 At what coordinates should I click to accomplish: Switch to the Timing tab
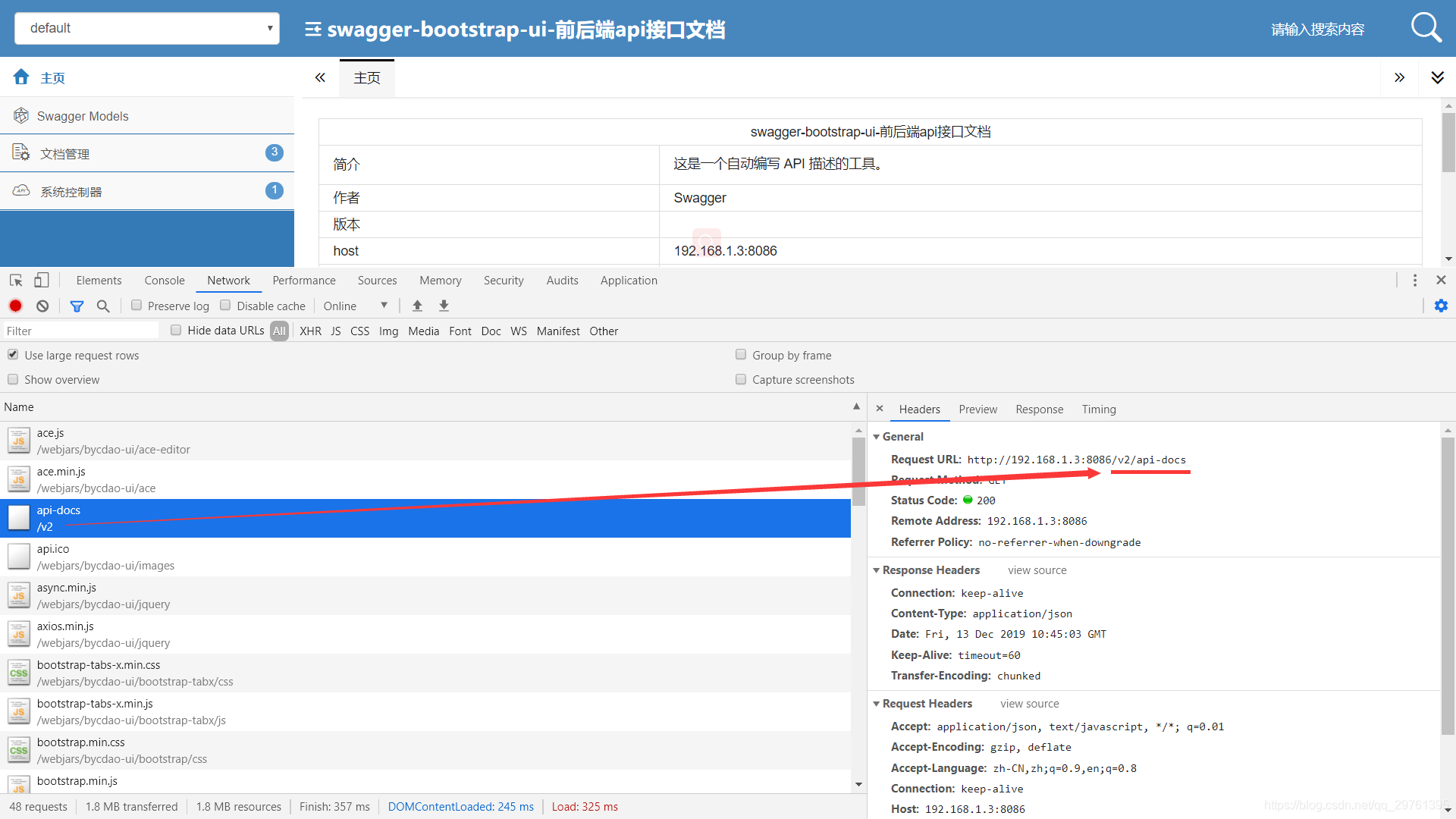coord(1098,409)
